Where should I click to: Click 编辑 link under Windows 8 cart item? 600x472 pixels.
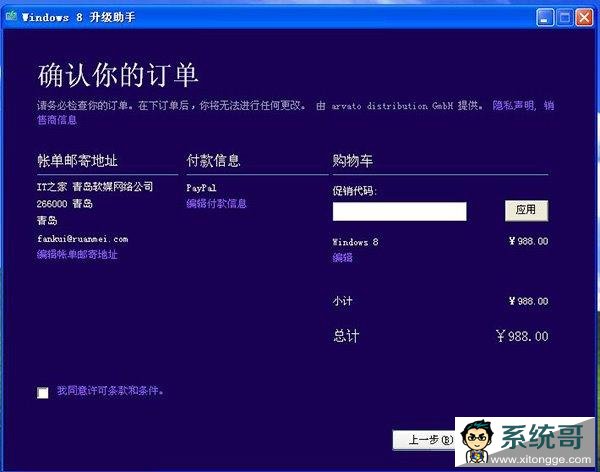point(342,258)
